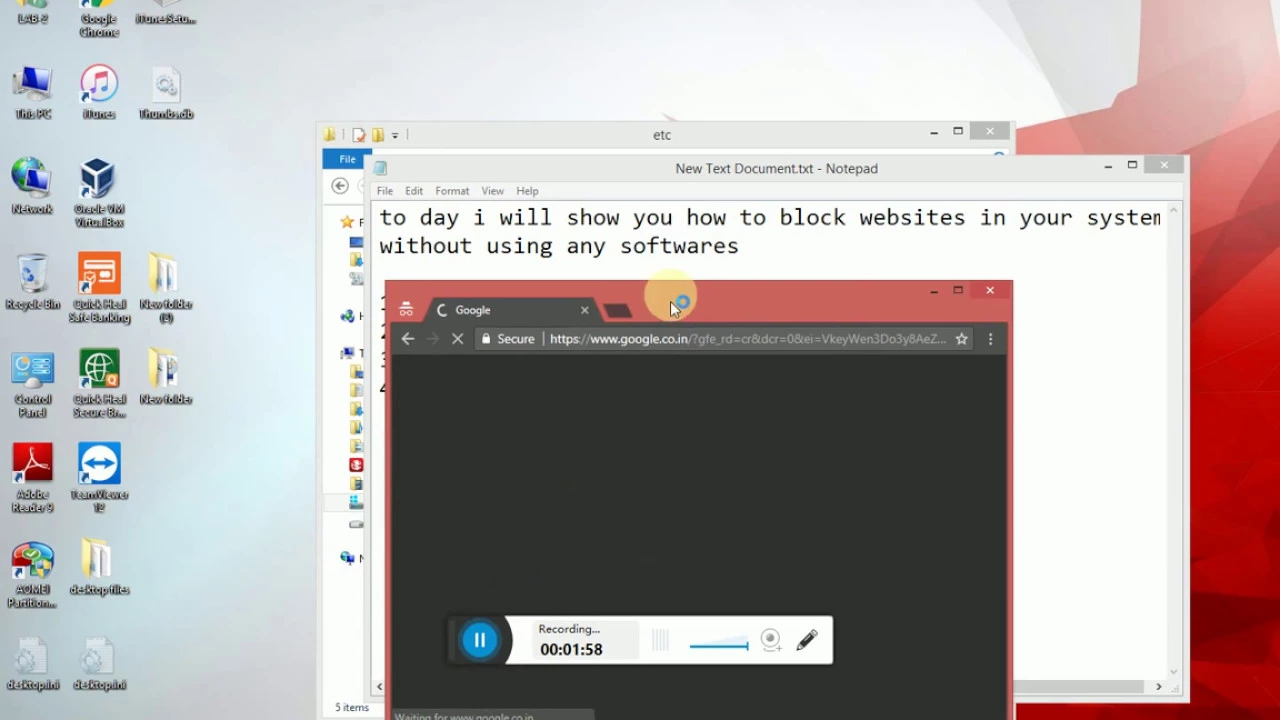
Task: Click the File tab in etc Explorer window
Action: point(347,159)
